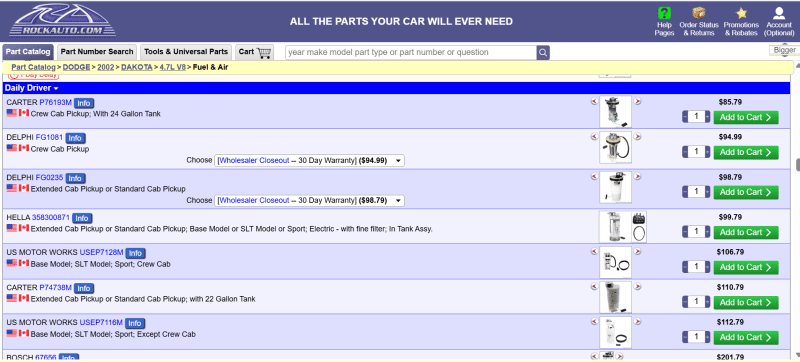Add Delphi FG1081 to cart
Viewport: 800px width, 362px height.
(746, 152)
